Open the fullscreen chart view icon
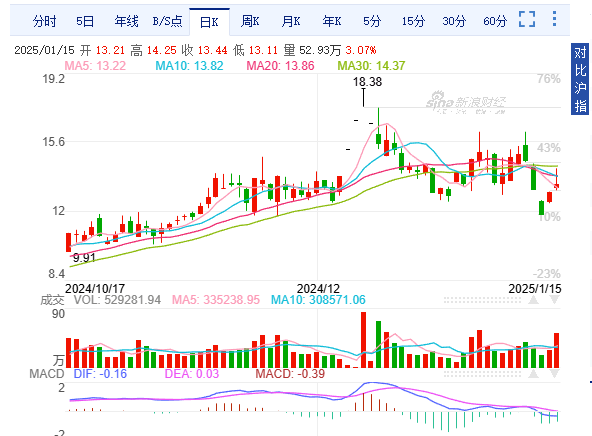The image size is (592, 436). [527, 19]
